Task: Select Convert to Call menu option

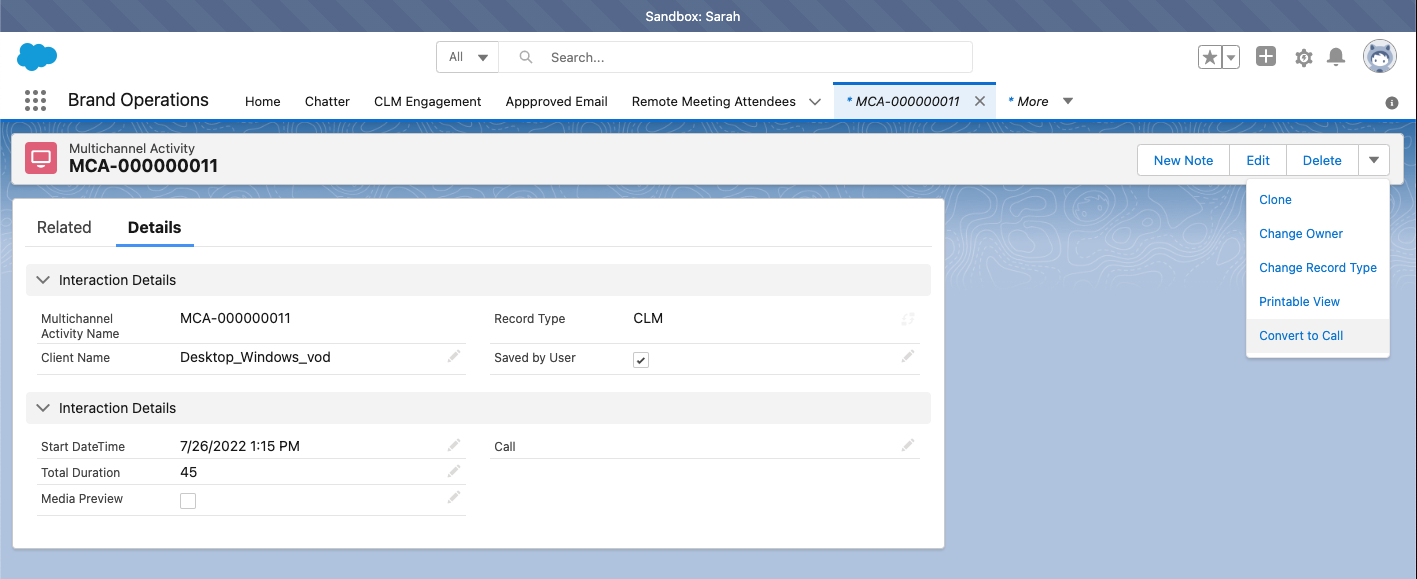Action: click(1301, 336)
